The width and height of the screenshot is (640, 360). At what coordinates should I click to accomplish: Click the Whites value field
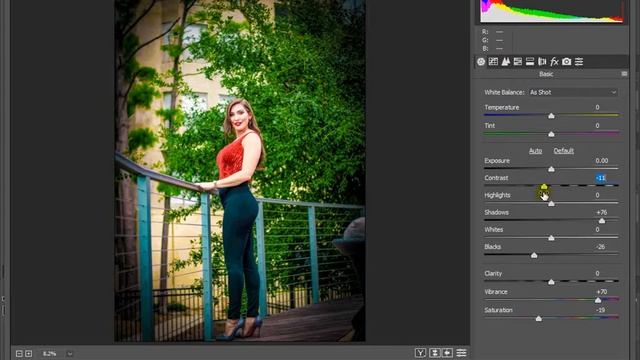pyautogui.click(x=597, y=230)
